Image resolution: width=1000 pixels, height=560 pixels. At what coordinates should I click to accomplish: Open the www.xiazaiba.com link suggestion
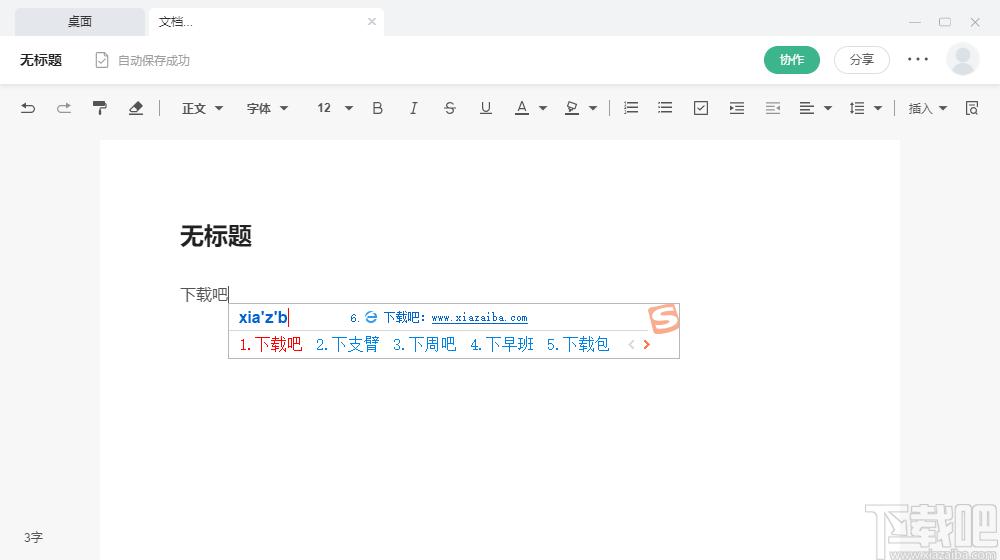[480, 318]
